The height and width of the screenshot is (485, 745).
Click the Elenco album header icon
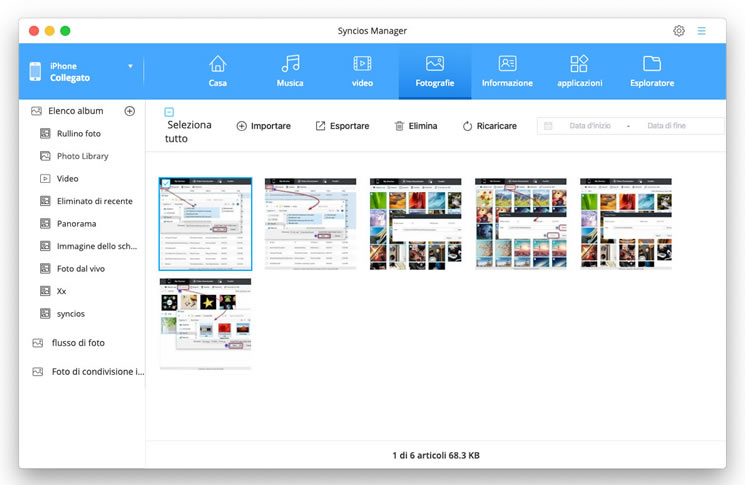pos(36,111)
